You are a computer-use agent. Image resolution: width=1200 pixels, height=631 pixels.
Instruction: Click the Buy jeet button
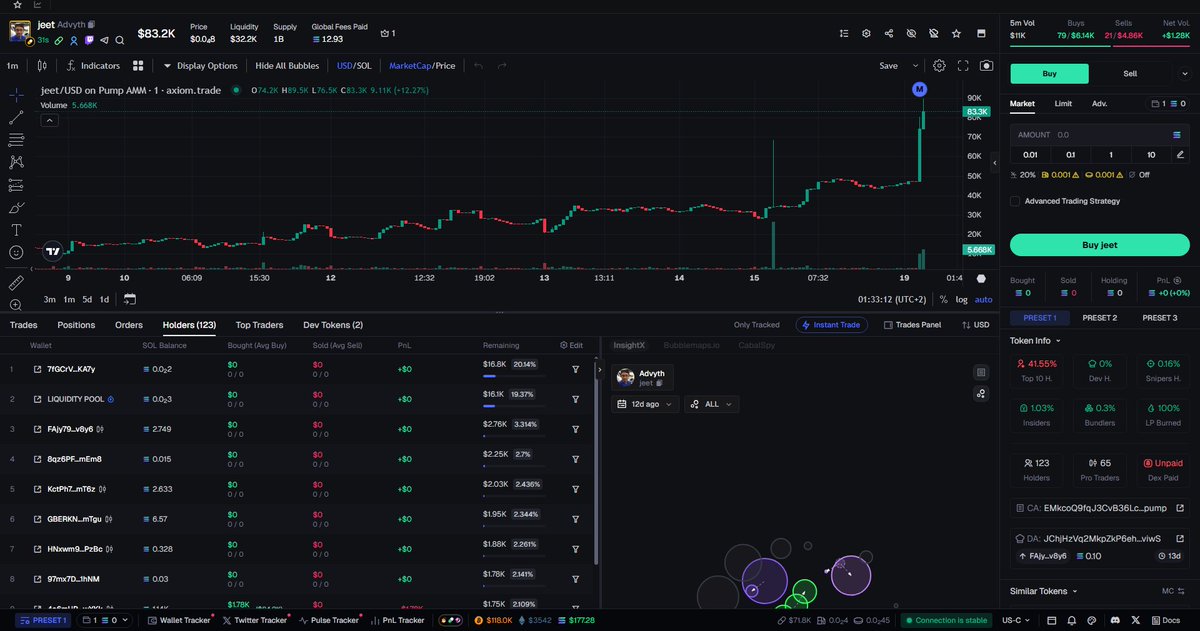tap(1100, 245)
